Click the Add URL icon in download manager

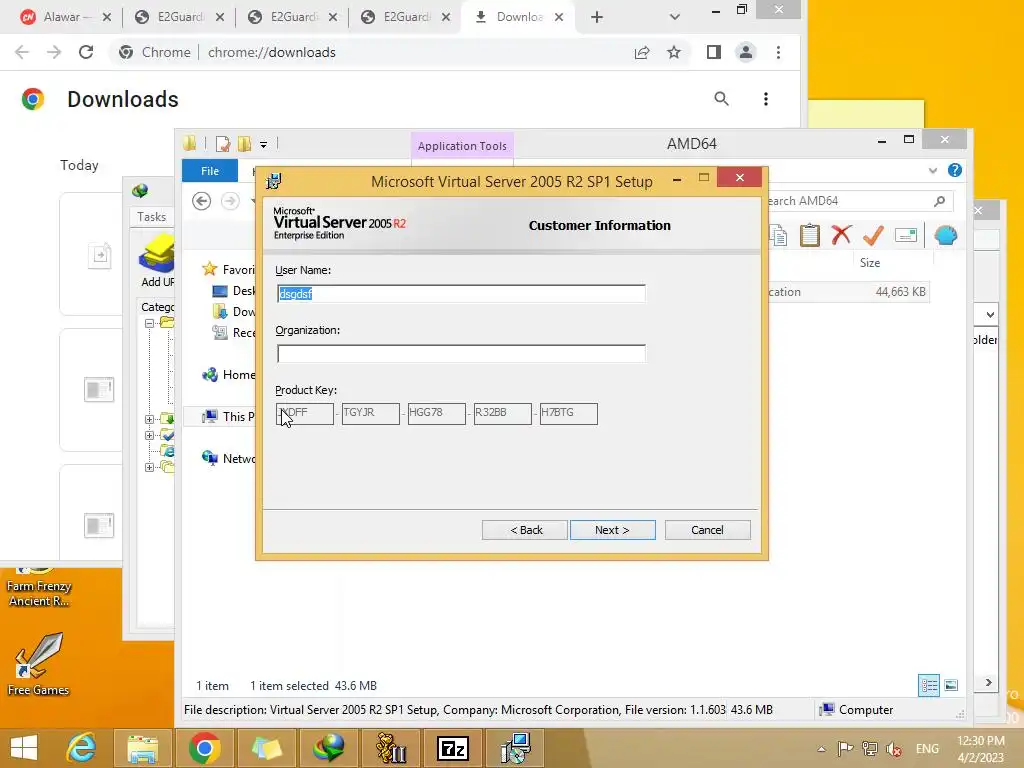tap(157, 259)
